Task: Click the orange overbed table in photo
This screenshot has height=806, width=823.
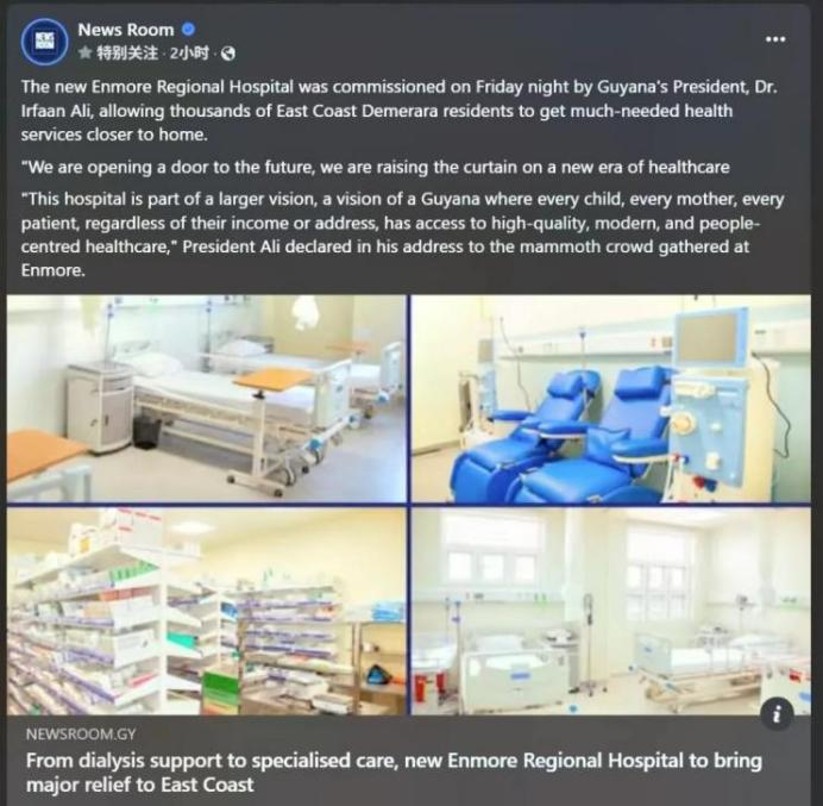Action: tap(273, 379)
